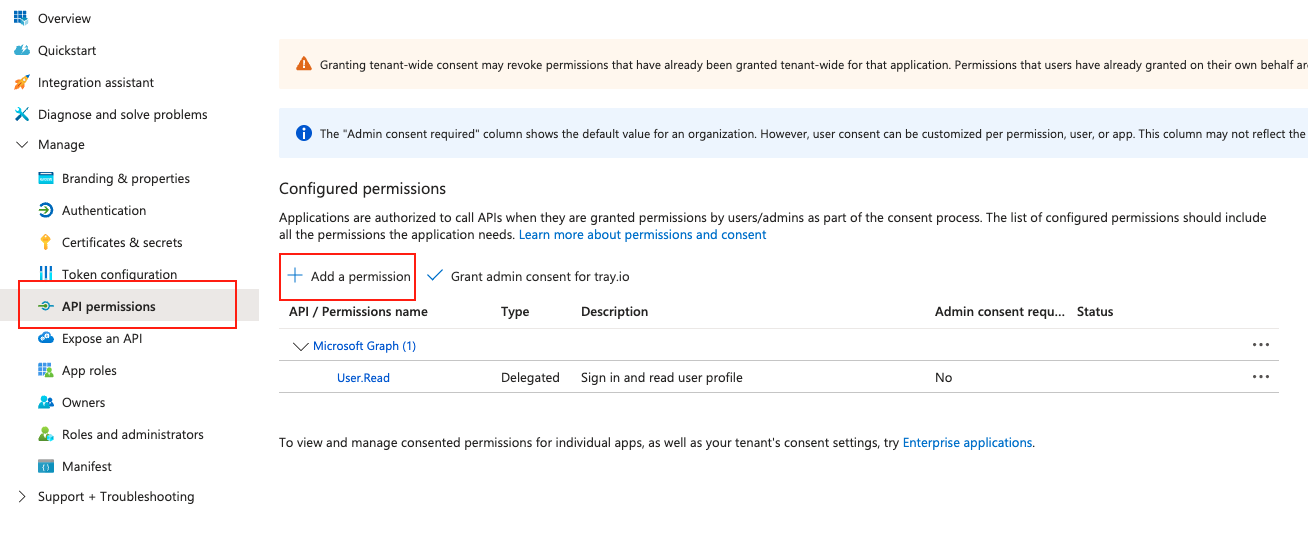Screen dimensions: 1308x540
Task: Click 'Sign in and read user profile' description
Action: [662, 378]
